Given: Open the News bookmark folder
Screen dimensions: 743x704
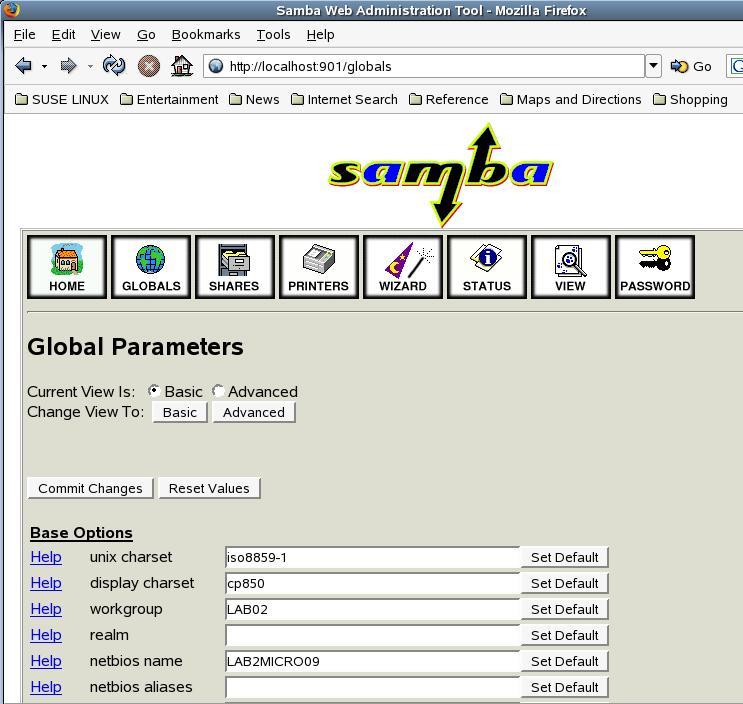Looking at the screenshot, I should [x=254, y=99].
